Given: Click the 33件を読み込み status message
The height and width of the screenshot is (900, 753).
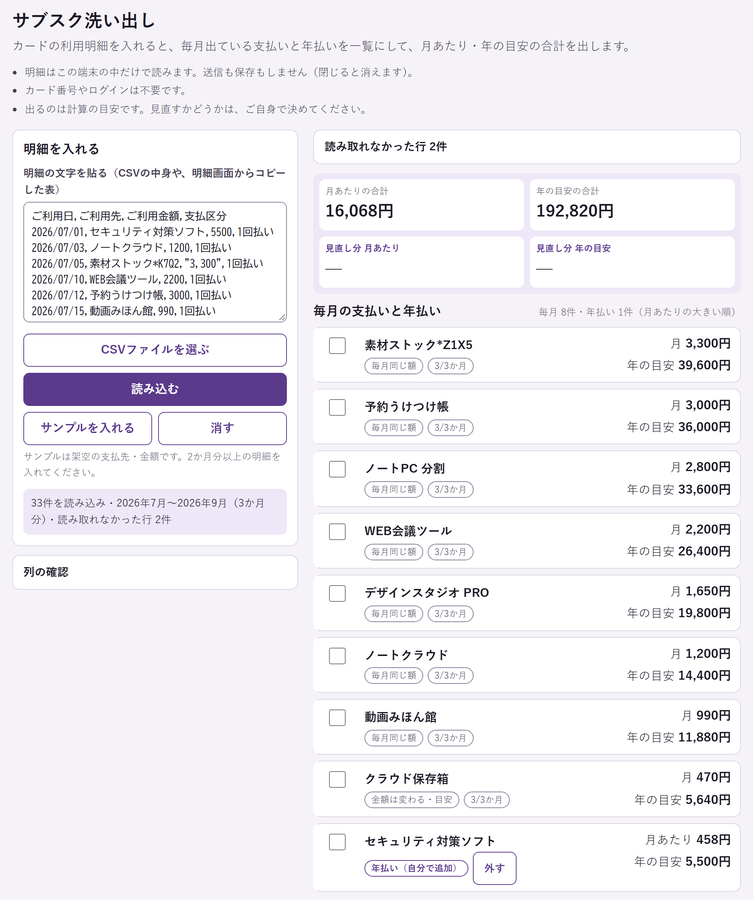Looking at the screenshot, I should click(x=155, y=511).
